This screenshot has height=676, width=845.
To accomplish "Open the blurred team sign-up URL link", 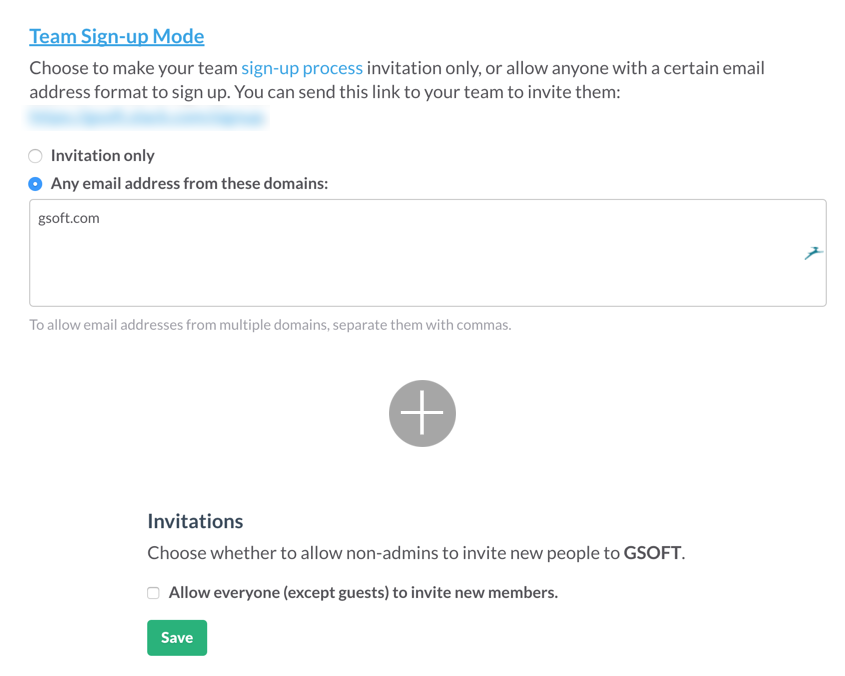I will 147,117.
